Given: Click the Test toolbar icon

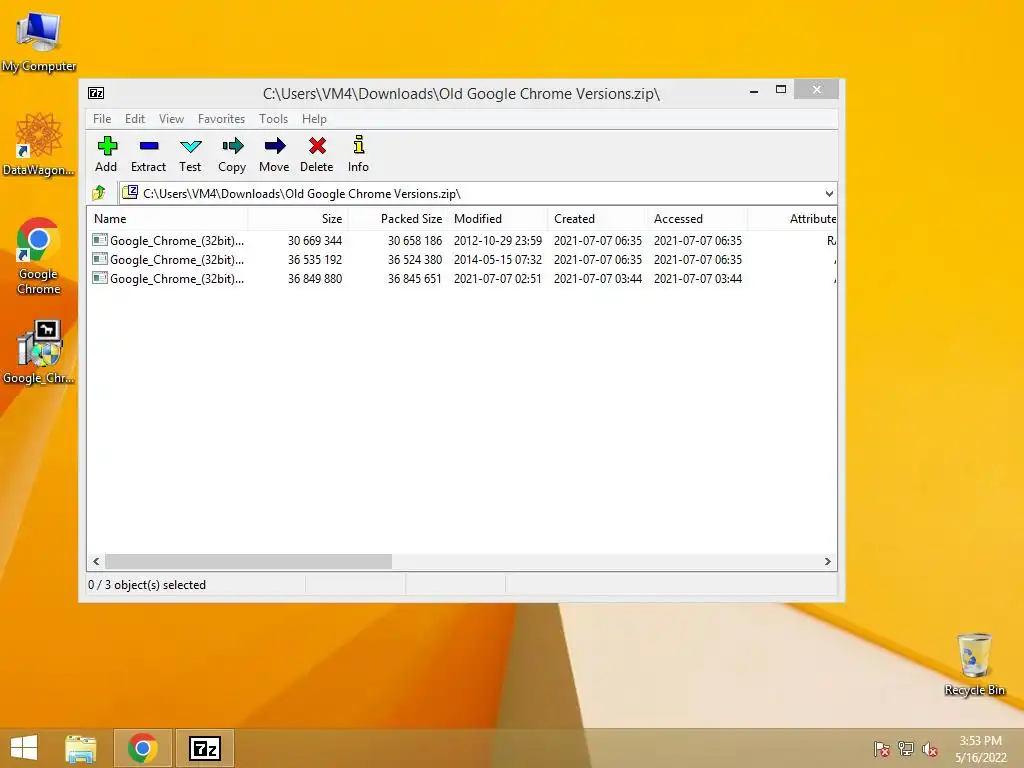Looking at the screenshot, I should 191,146.
